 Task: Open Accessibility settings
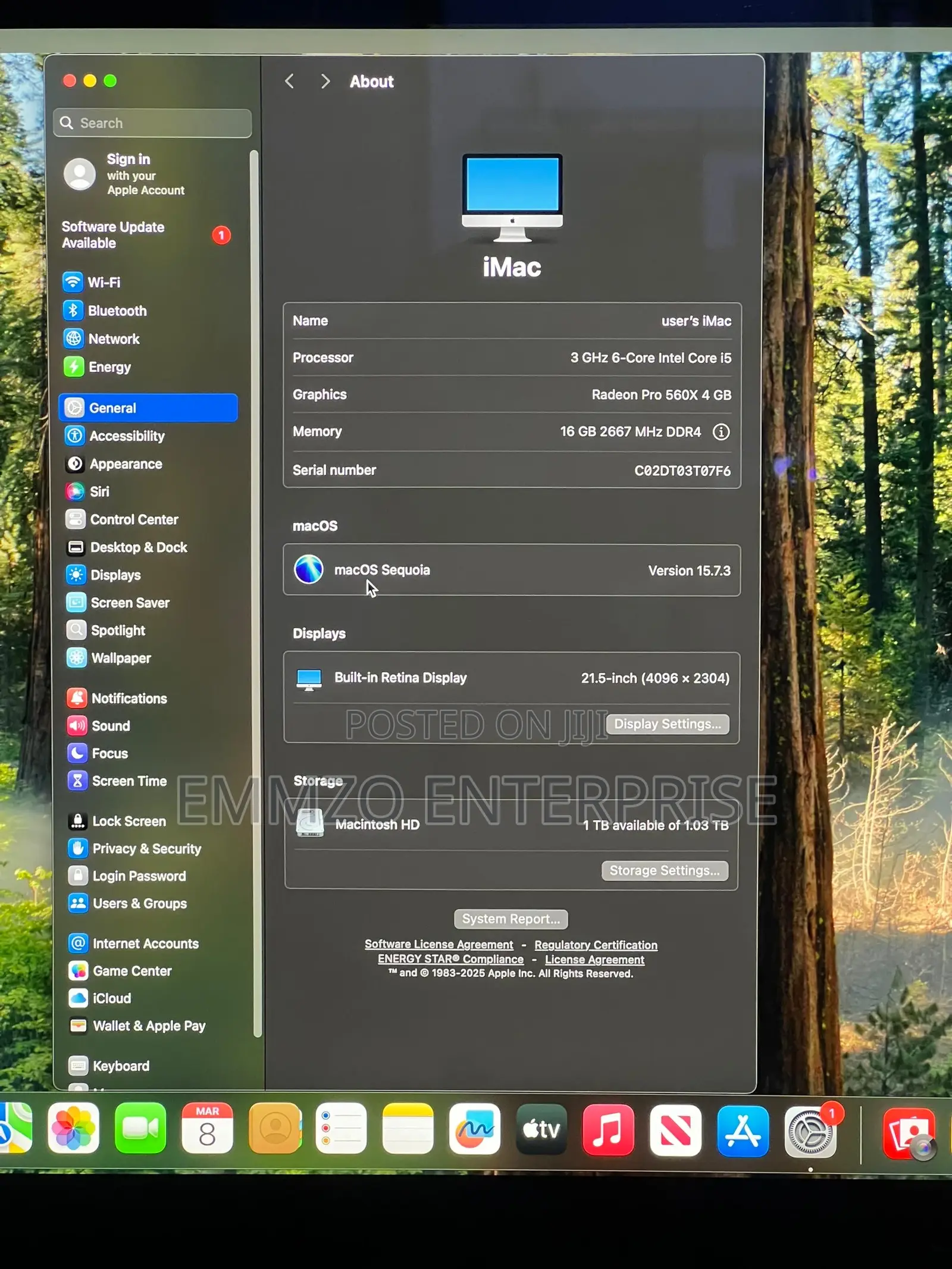pyautogui.click(x=114, y=435)
